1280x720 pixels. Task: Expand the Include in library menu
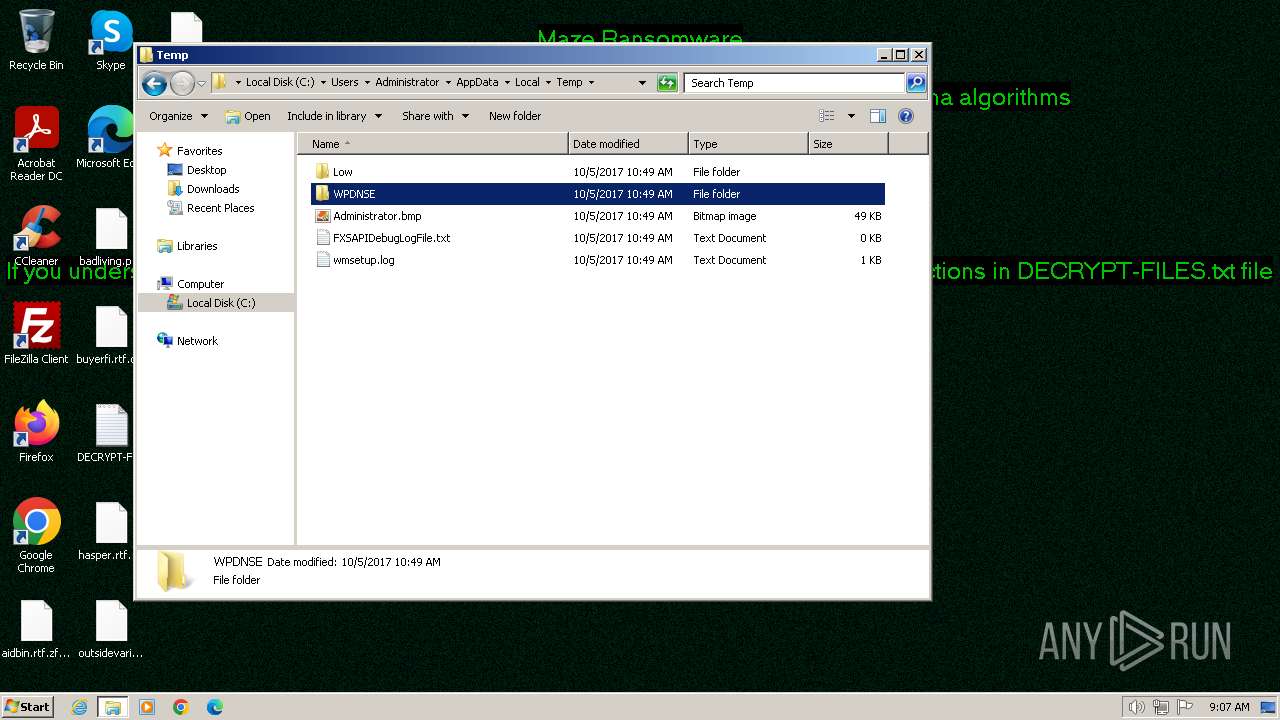pos(334,116)
